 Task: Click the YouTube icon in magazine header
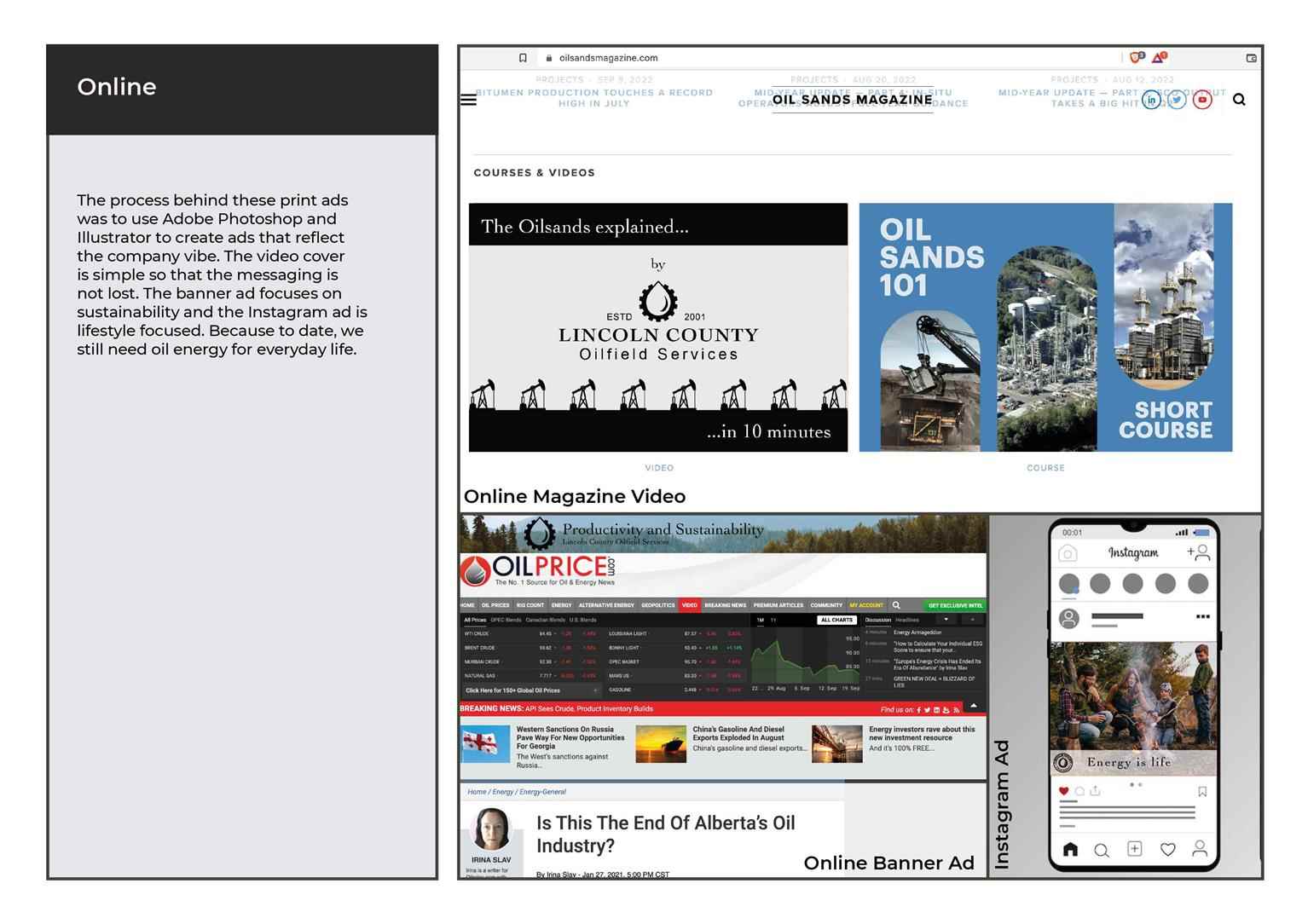pyautogui.click(x=1202, y=100)
